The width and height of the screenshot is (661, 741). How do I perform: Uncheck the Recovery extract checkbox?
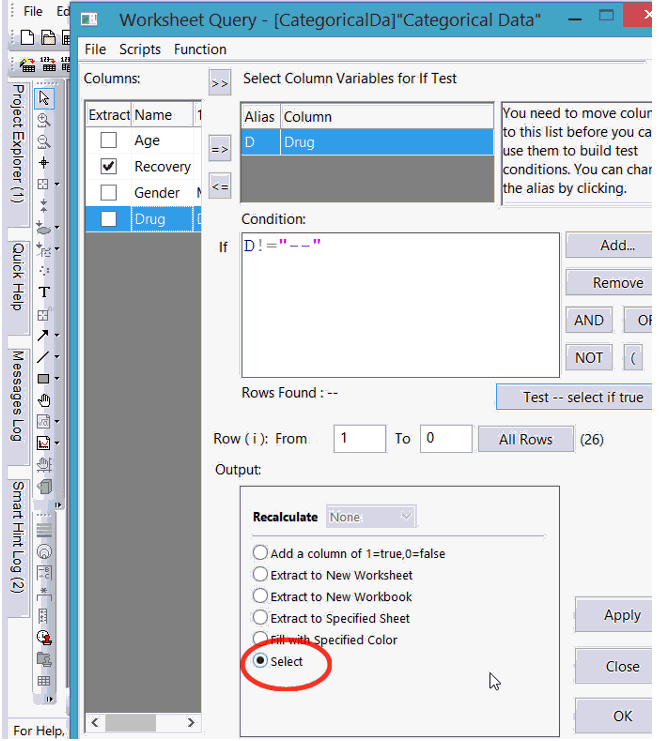pos(109,167)
